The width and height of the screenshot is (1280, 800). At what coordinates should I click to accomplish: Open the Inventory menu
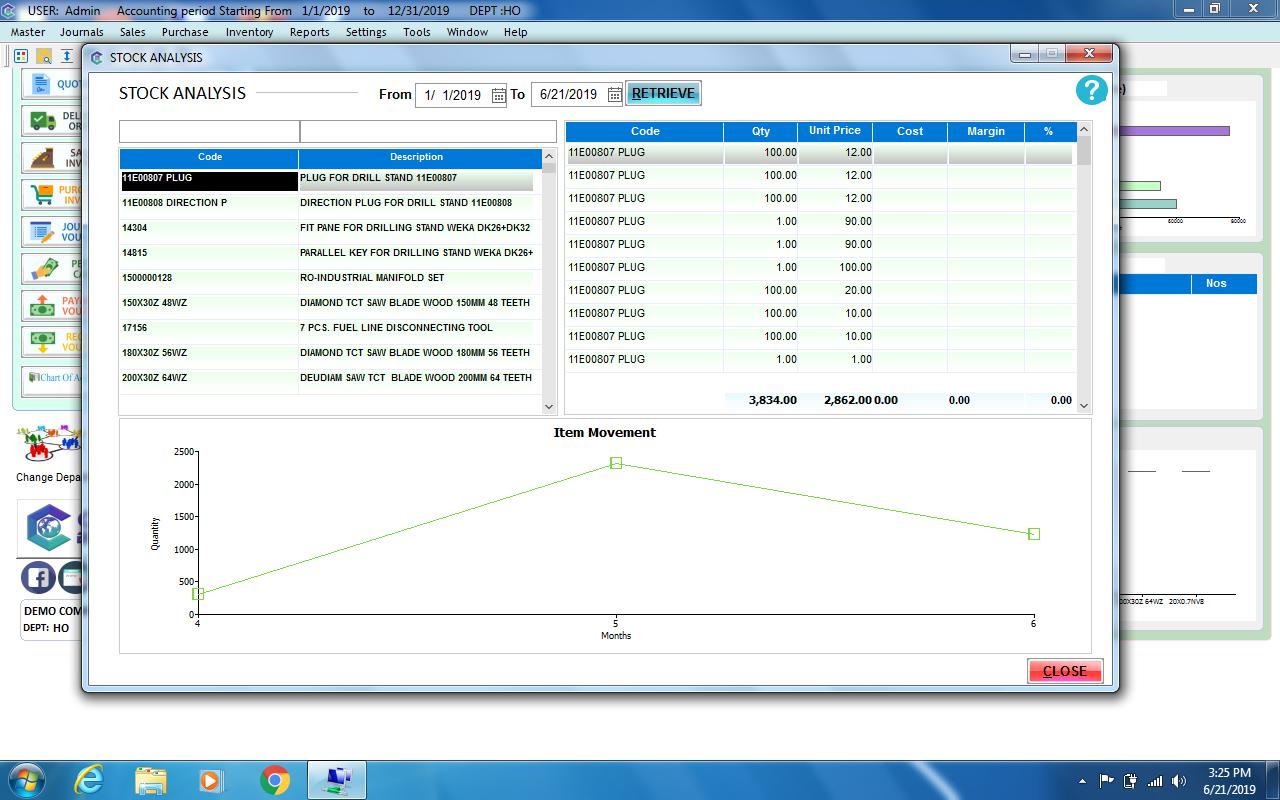[249, 32]
